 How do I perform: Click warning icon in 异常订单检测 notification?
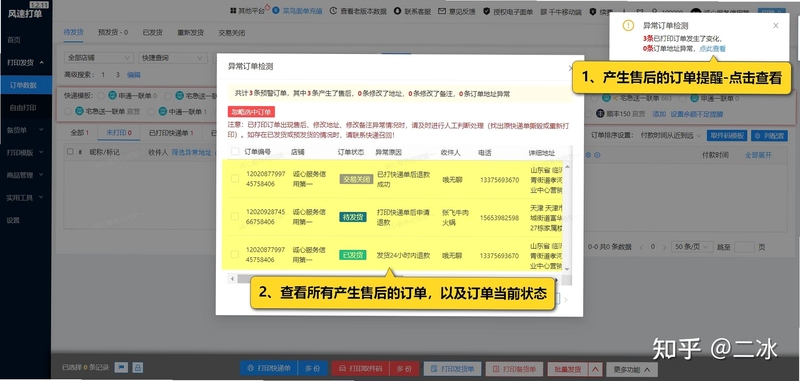click(628, 26)
